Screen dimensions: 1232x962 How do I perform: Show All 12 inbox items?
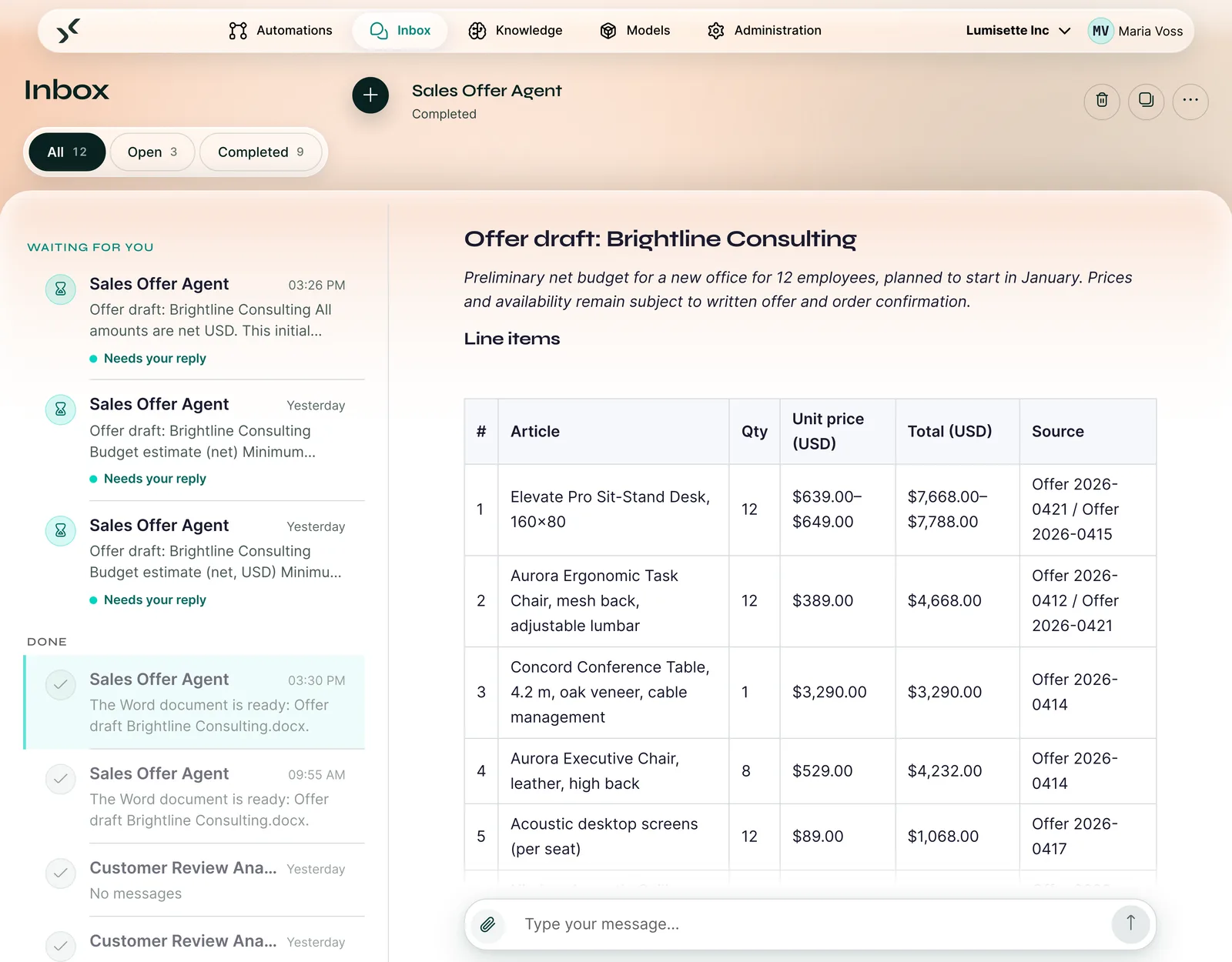tap(67, 152)
